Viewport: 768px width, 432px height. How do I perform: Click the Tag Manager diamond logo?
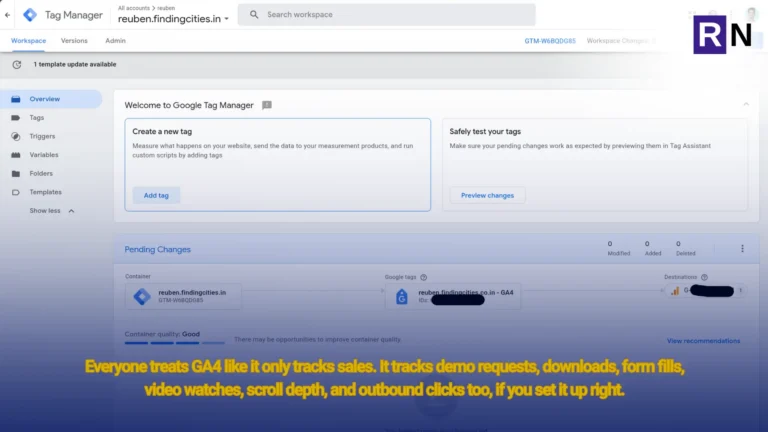pos(30,15)
